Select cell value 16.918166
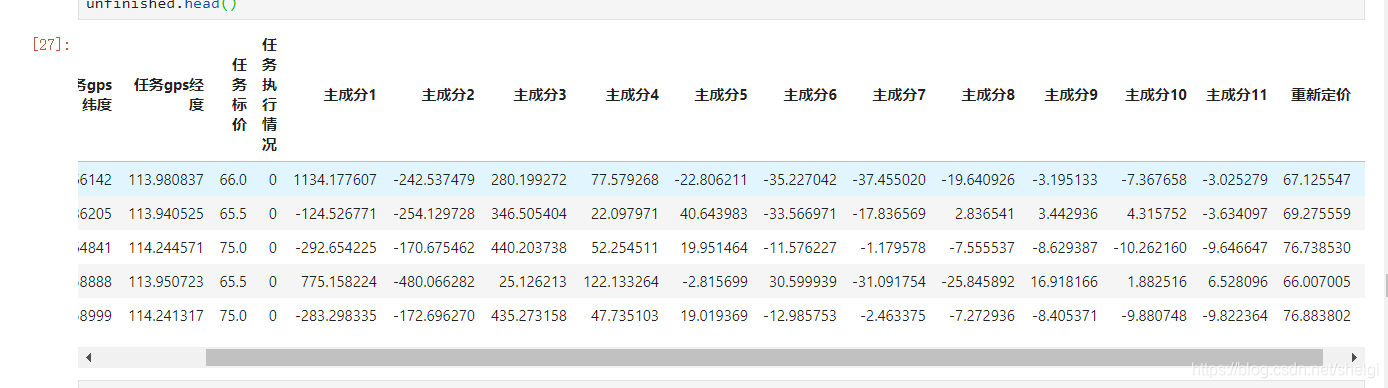 click(x=1064, y=282)
